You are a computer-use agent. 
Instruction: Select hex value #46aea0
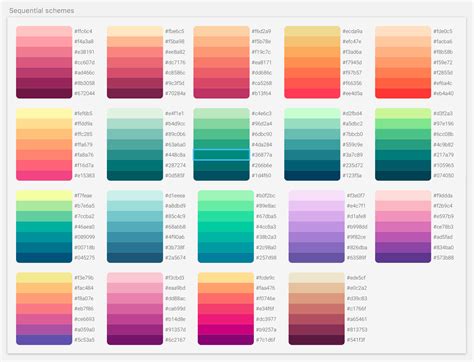tap(85, 227)
